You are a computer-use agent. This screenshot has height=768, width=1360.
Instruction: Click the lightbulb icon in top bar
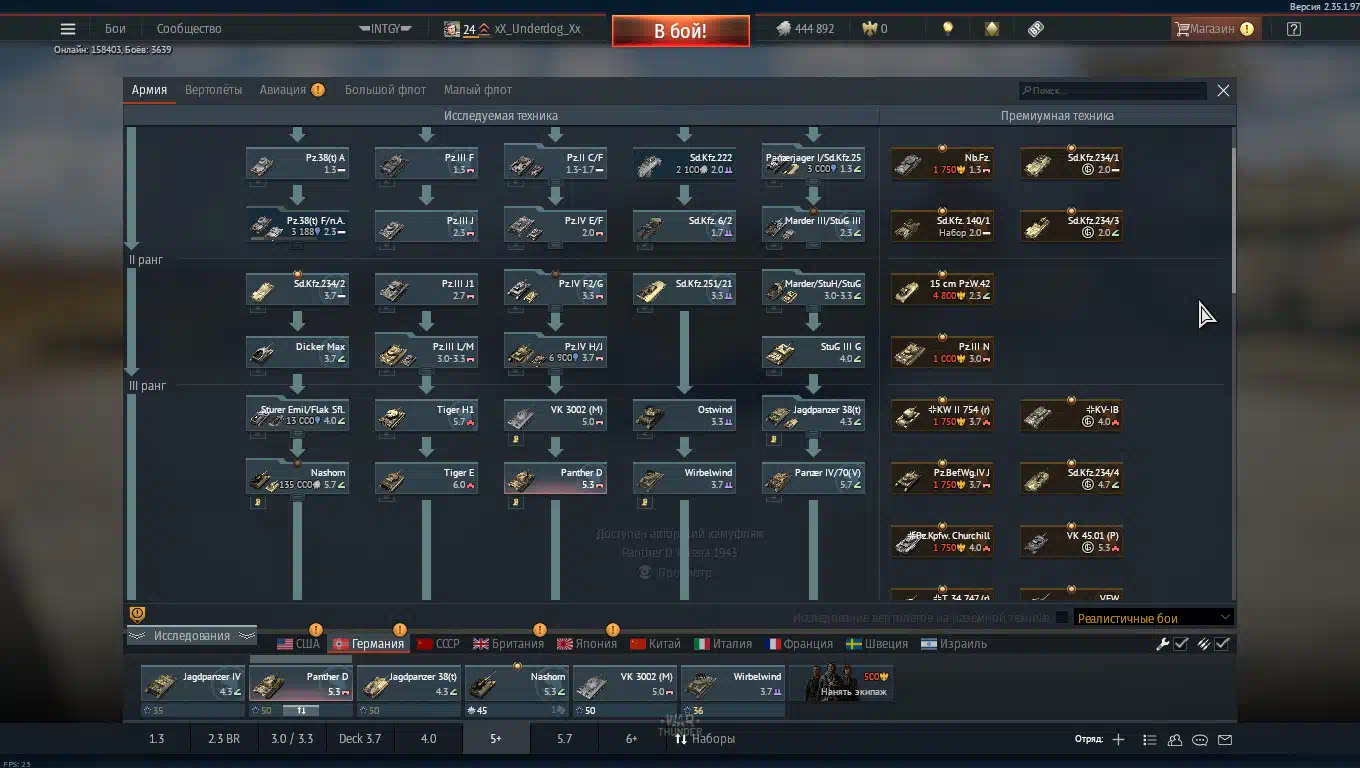(x=948, y=29)
